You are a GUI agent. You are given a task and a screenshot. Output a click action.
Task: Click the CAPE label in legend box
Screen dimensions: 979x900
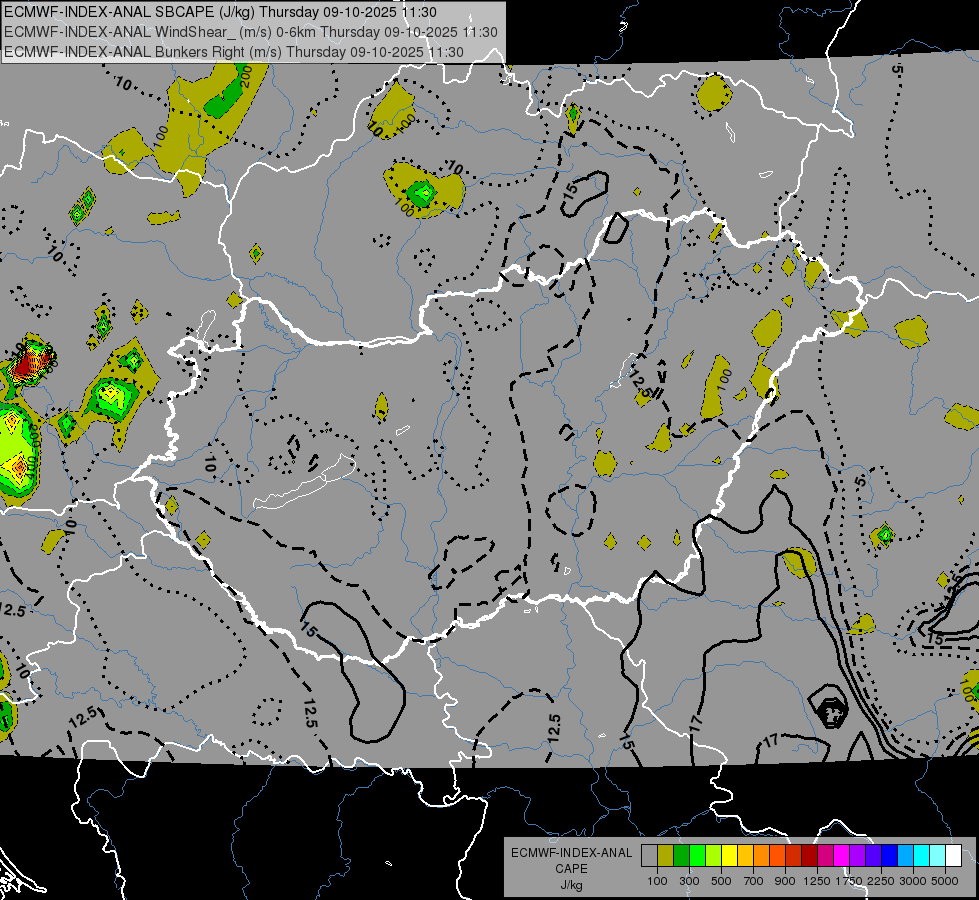pyautogui.click(x=571, y=869)
